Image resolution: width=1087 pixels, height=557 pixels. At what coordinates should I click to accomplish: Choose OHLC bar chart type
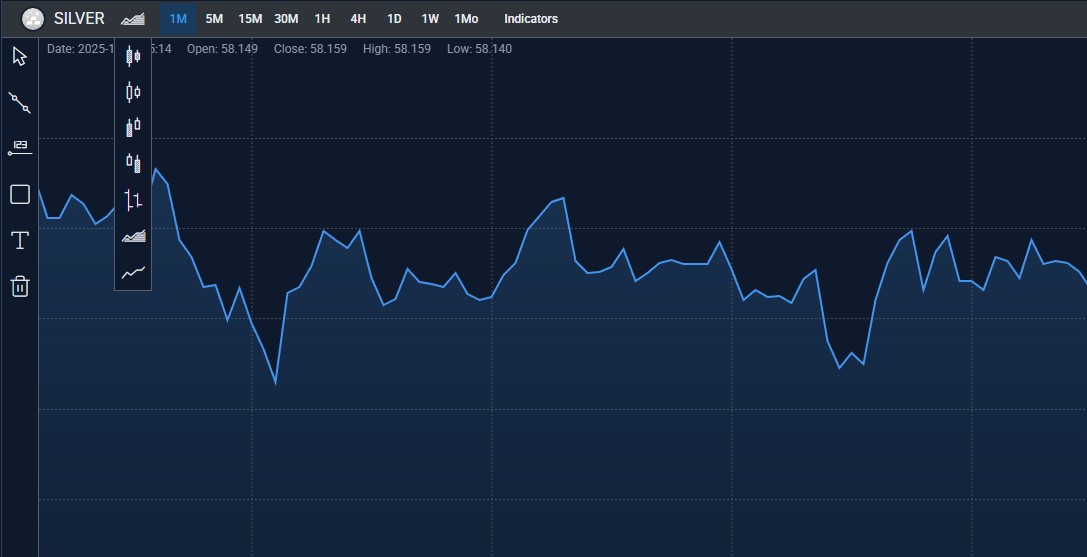click(133, 200)
